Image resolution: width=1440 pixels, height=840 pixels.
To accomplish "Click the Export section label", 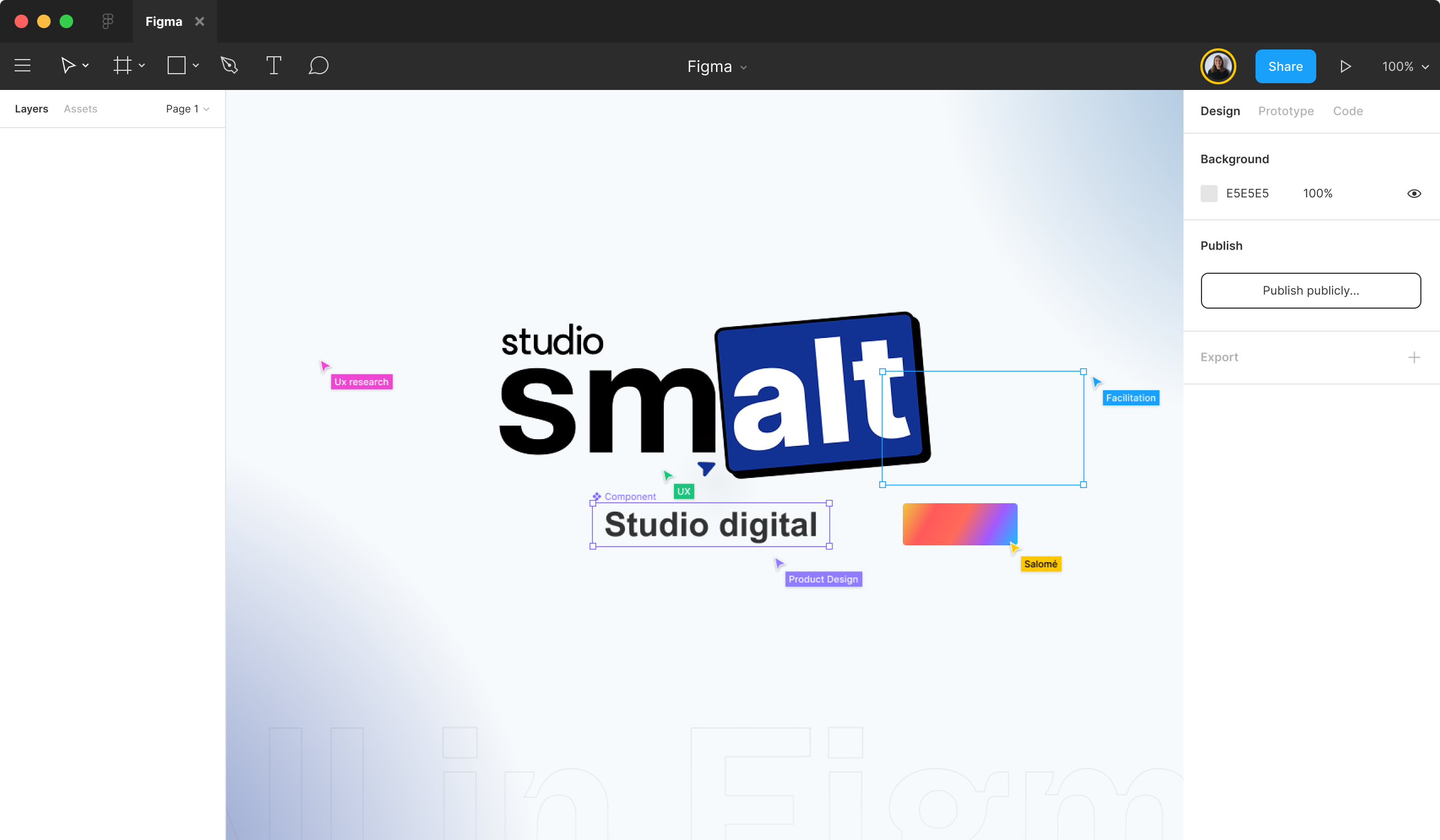I will tap(1219, 357).
